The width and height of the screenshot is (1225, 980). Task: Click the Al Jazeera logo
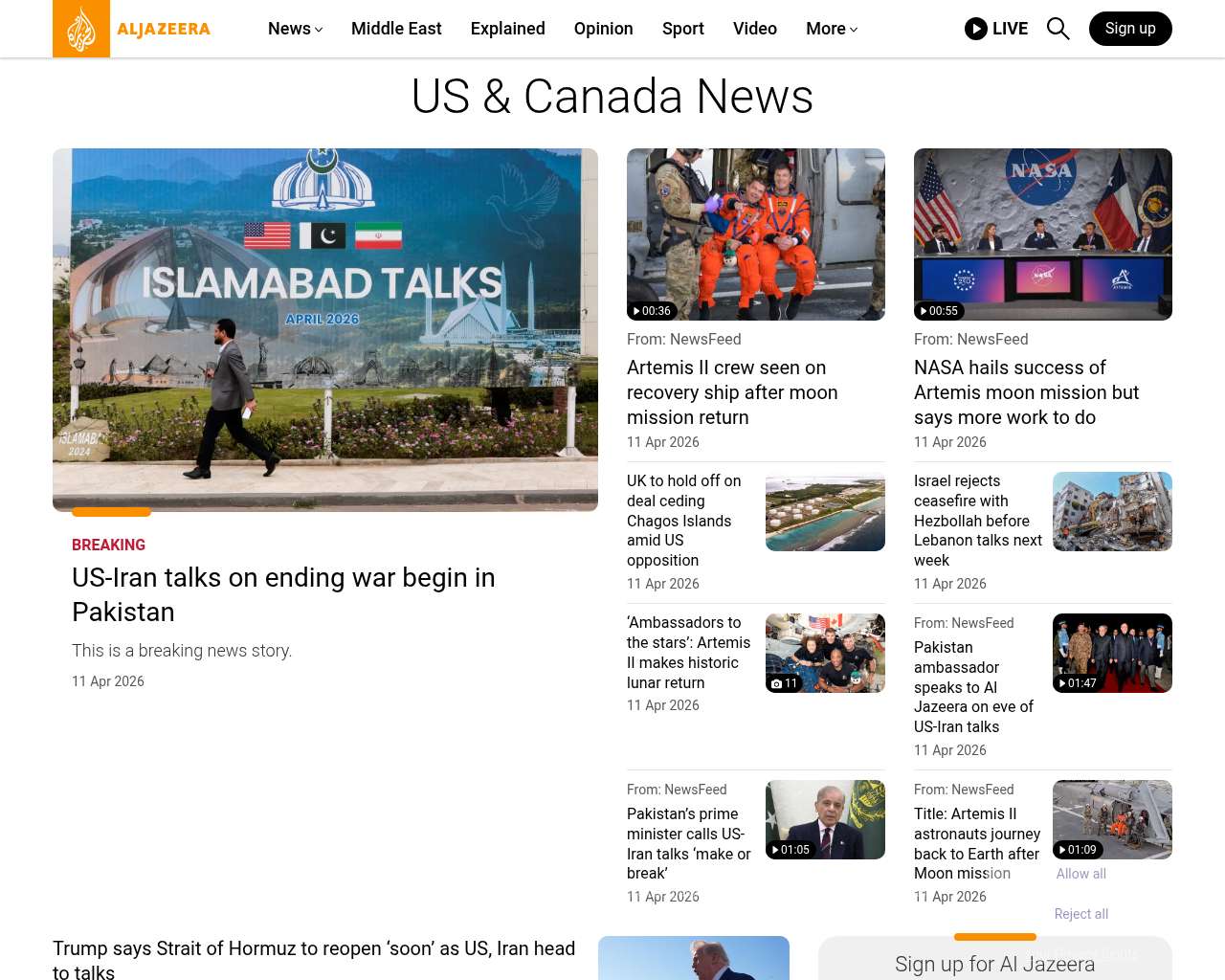[132, 29]
